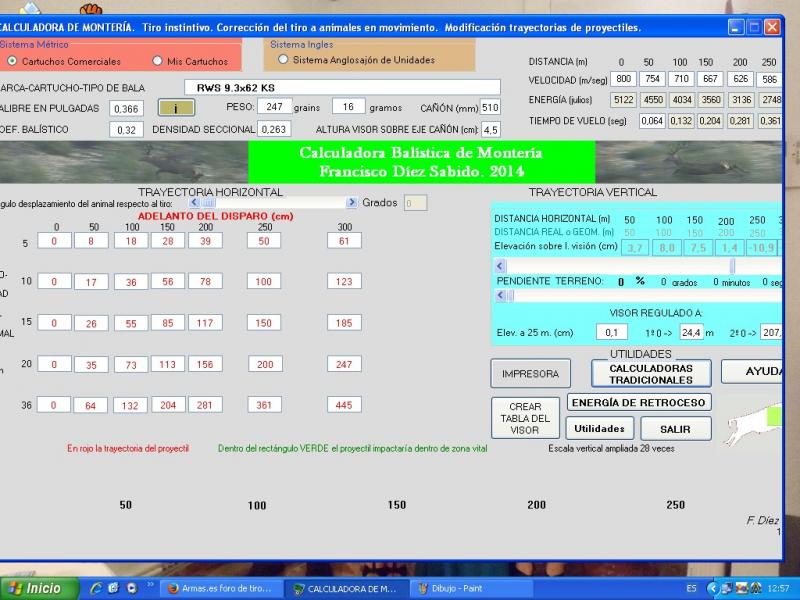Click left arrow of animal angle scrollbar
The width and height of the screenshot is (800, 600).
194,203
